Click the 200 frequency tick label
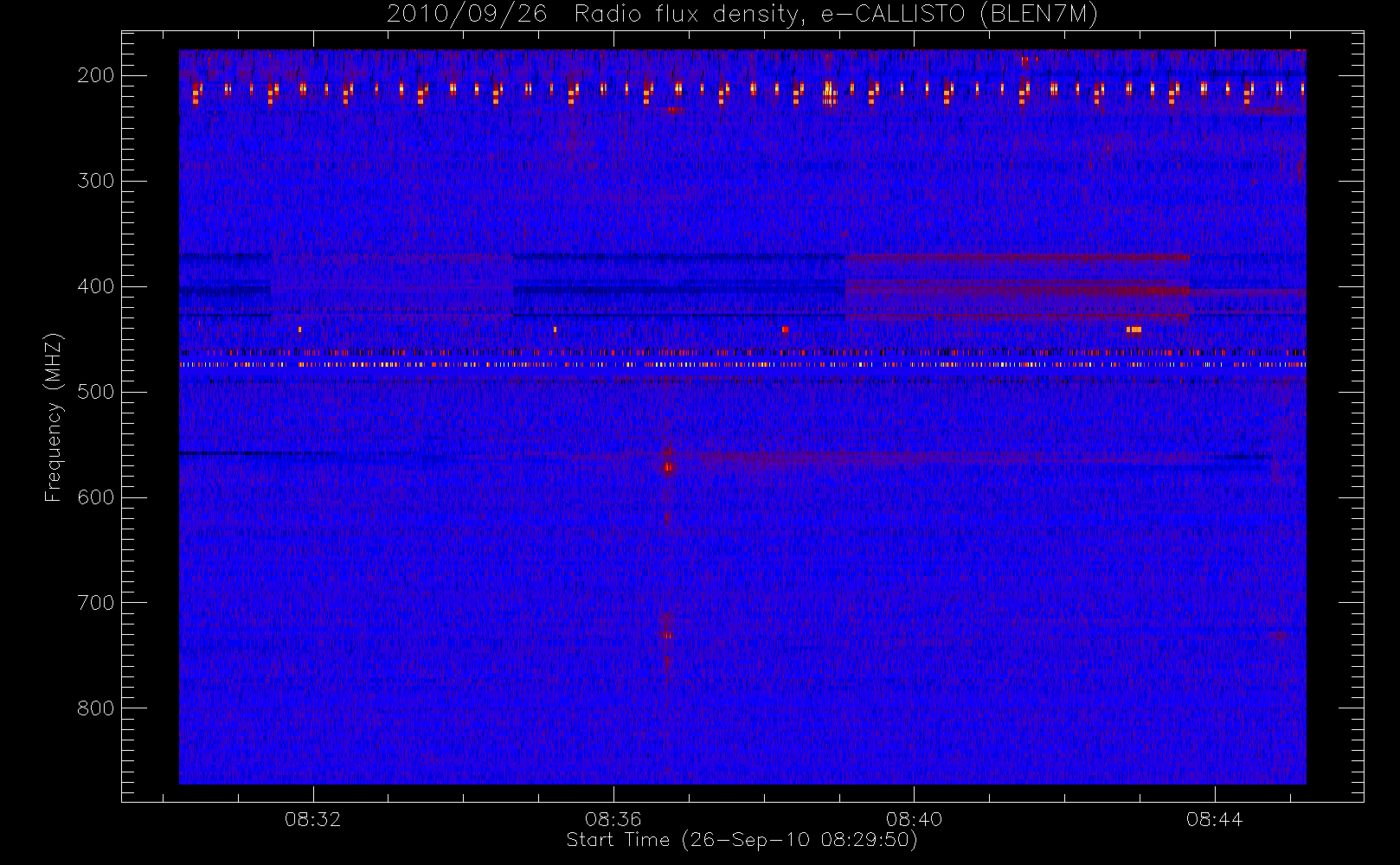The height and width of the screenshot is (865, 1400). click(x=95, y=75)
